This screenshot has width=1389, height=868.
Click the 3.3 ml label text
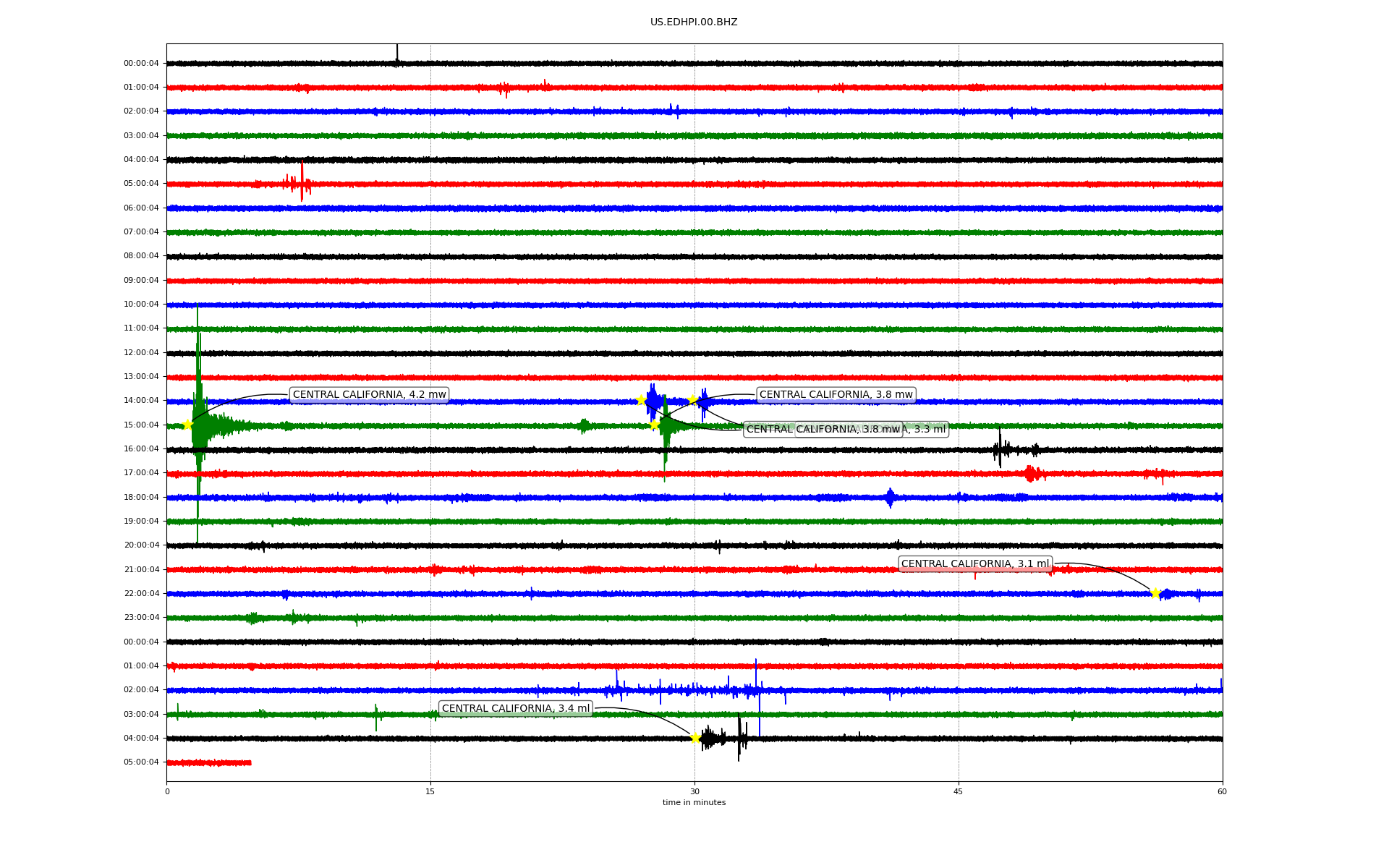click(x=929, y=430)
